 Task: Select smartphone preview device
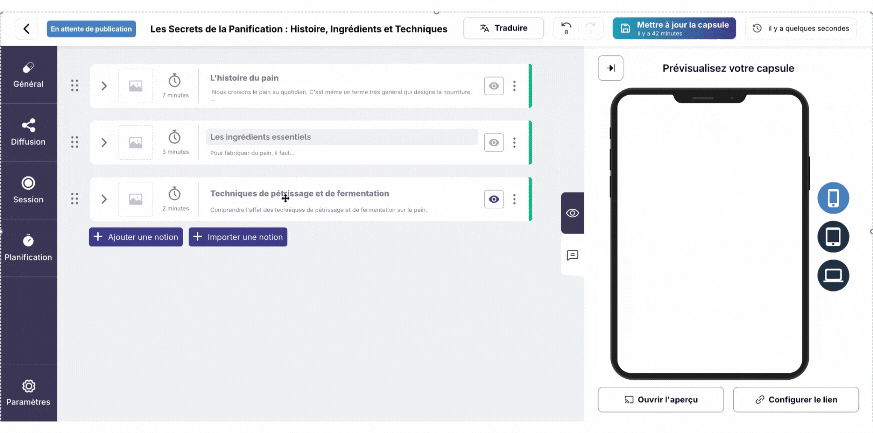(833, 198)
